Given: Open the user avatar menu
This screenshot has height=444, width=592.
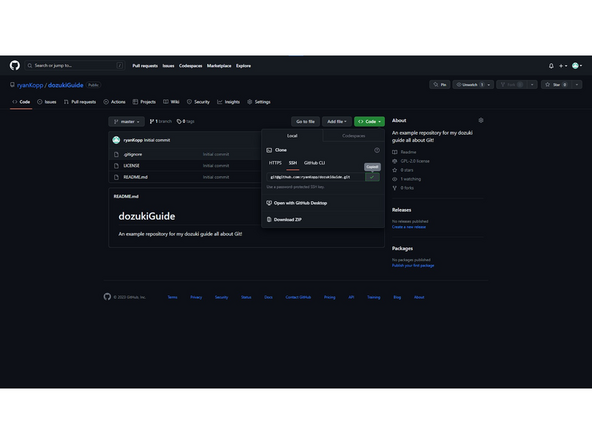Looking at the screenshot, I should click(x=577, y=66).
